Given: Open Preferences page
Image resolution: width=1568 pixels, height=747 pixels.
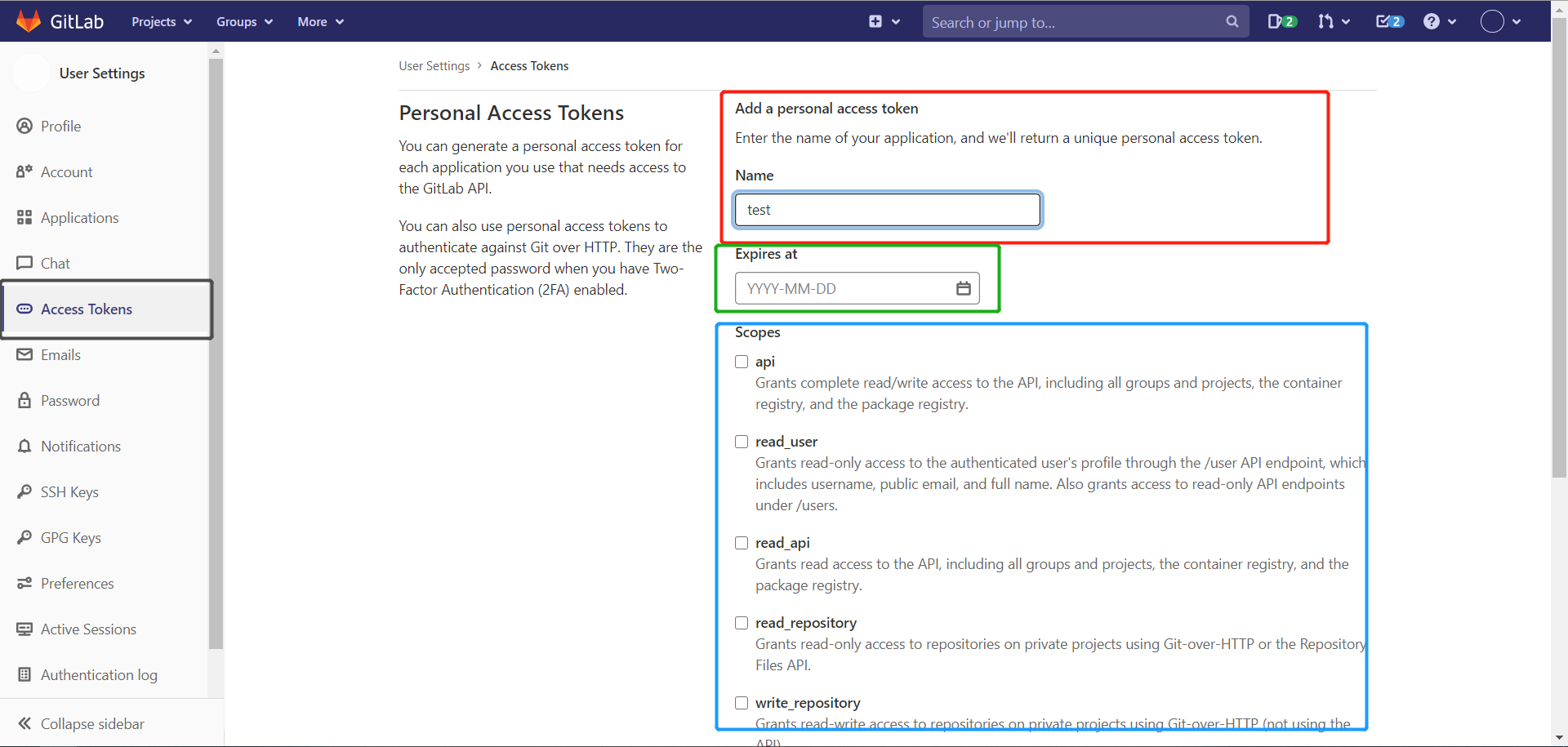Looking at the screenshot, I should [x=78, y=584].
